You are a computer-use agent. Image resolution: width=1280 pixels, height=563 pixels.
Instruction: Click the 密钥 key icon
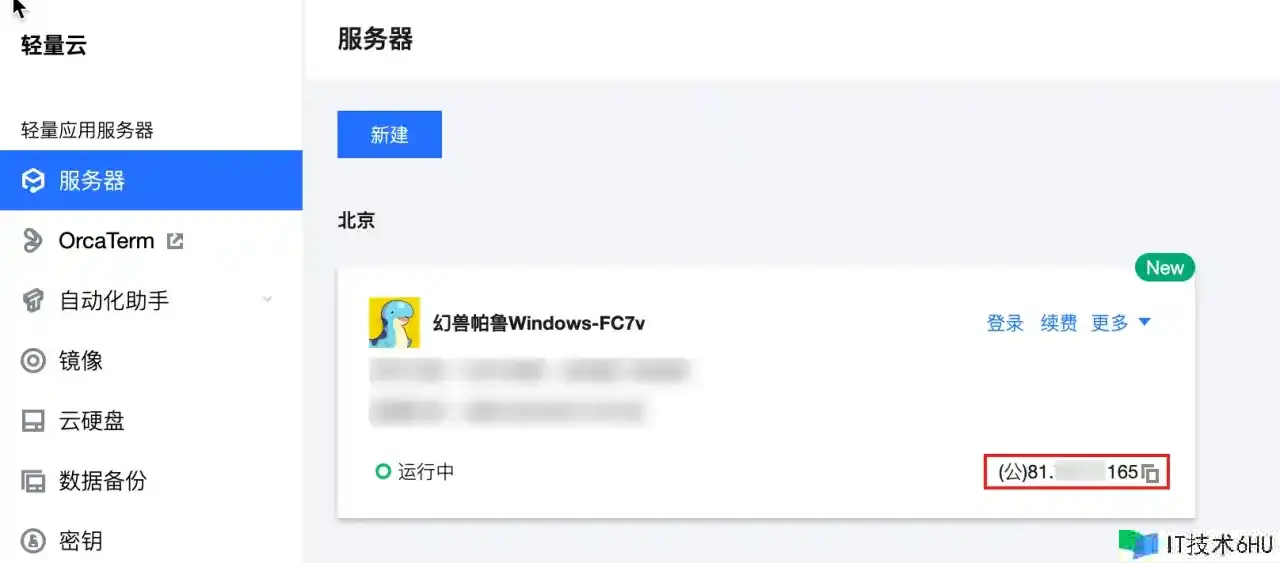coord(33,541)
